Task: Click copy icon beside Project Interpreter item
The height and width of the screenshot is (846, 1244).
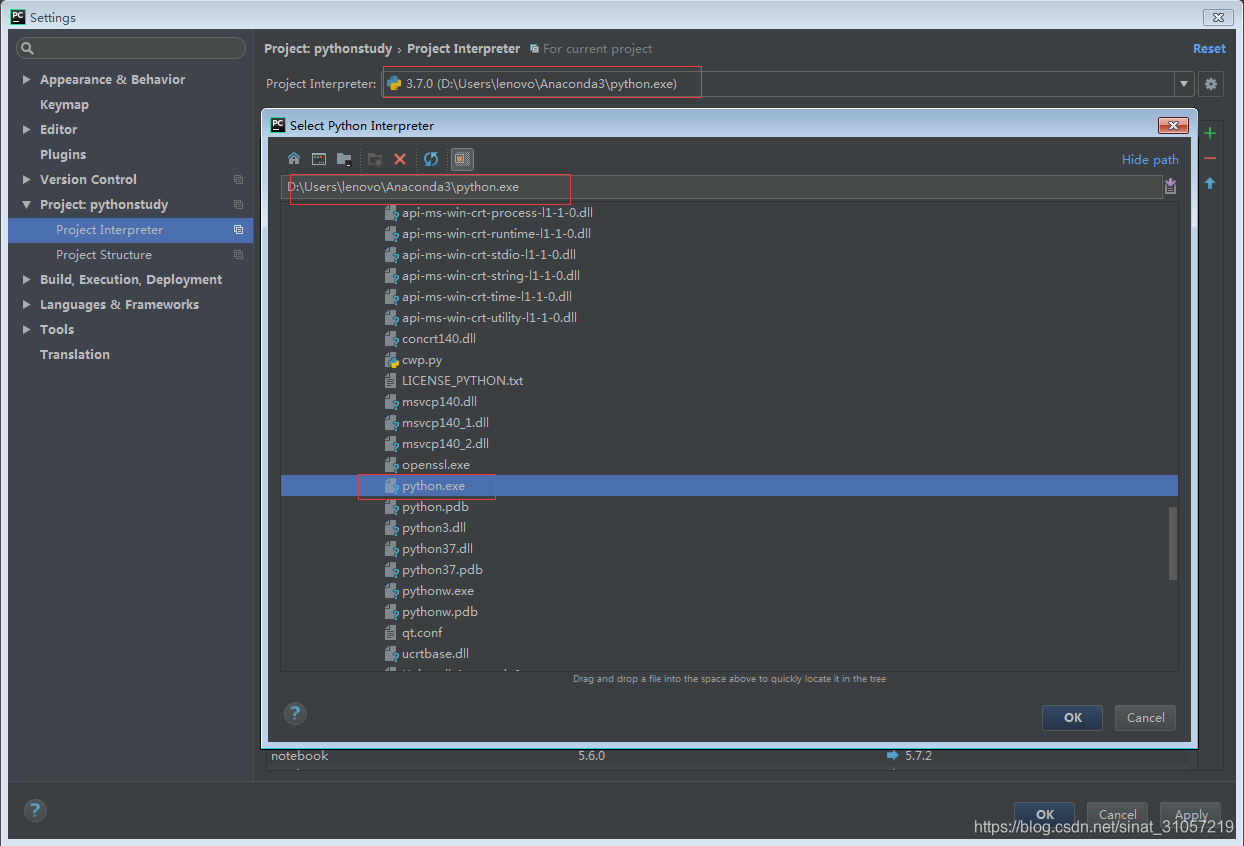Action: pyautogui.click(x=238, y=230)
